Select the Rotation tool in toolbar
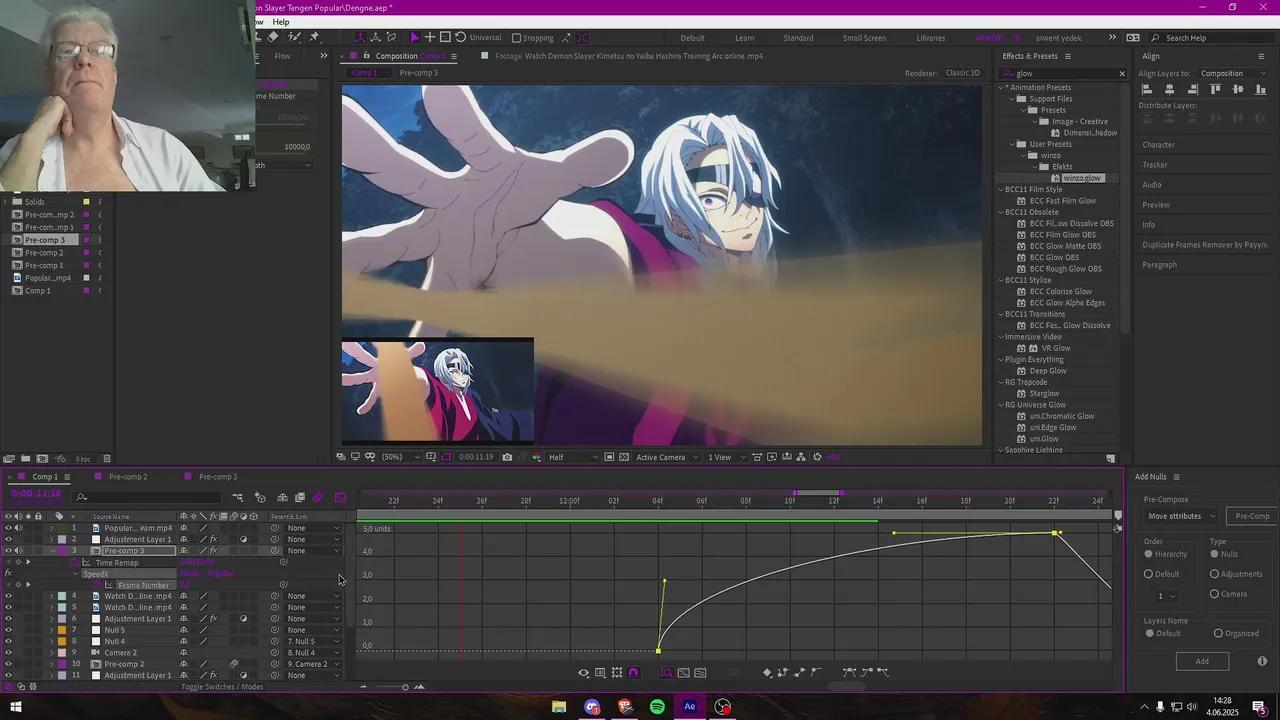Image resolution: width=1280 pixels, height=720 pixels. 460,37
